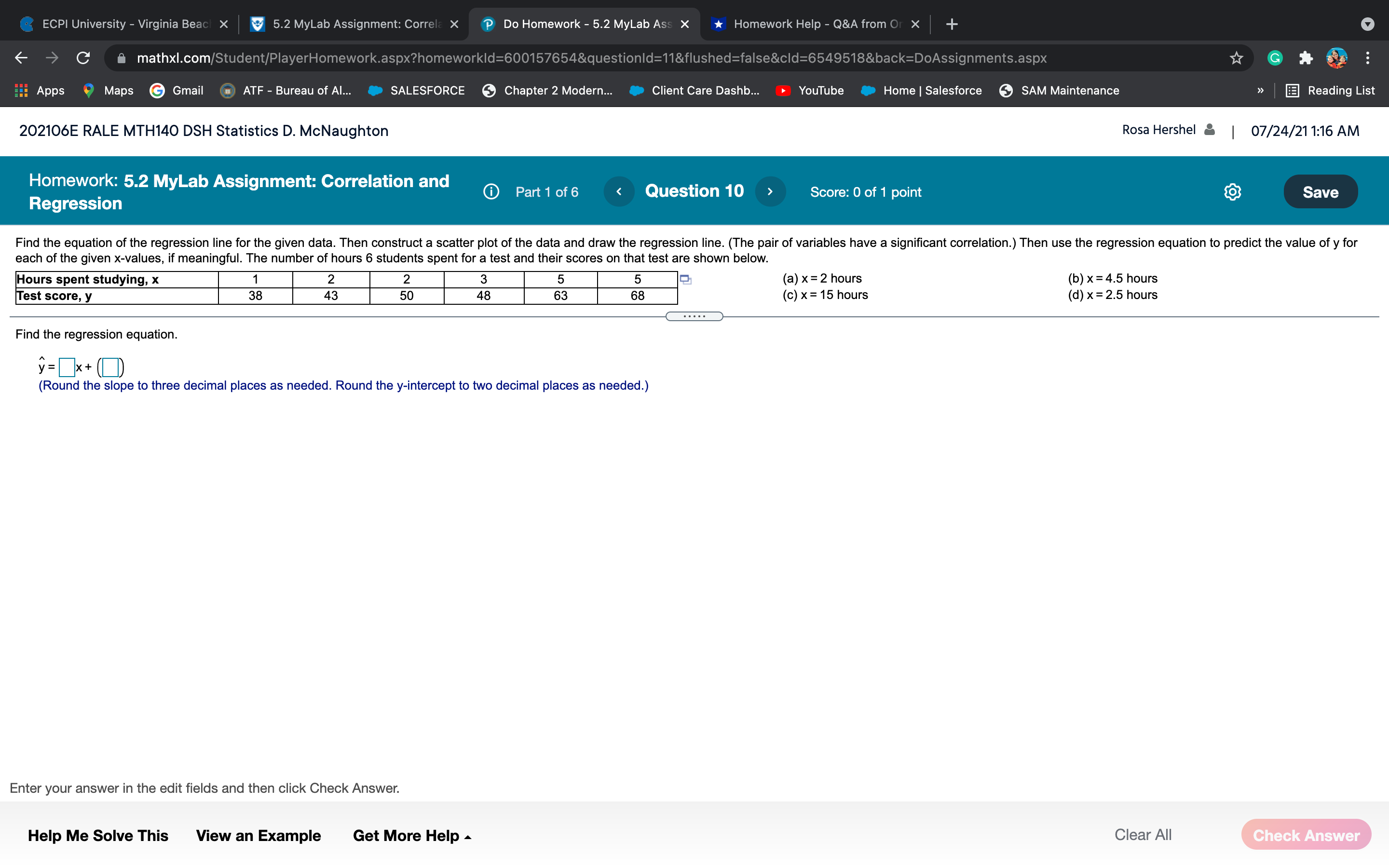Bookmark this page with star icon

(1236, 58)
